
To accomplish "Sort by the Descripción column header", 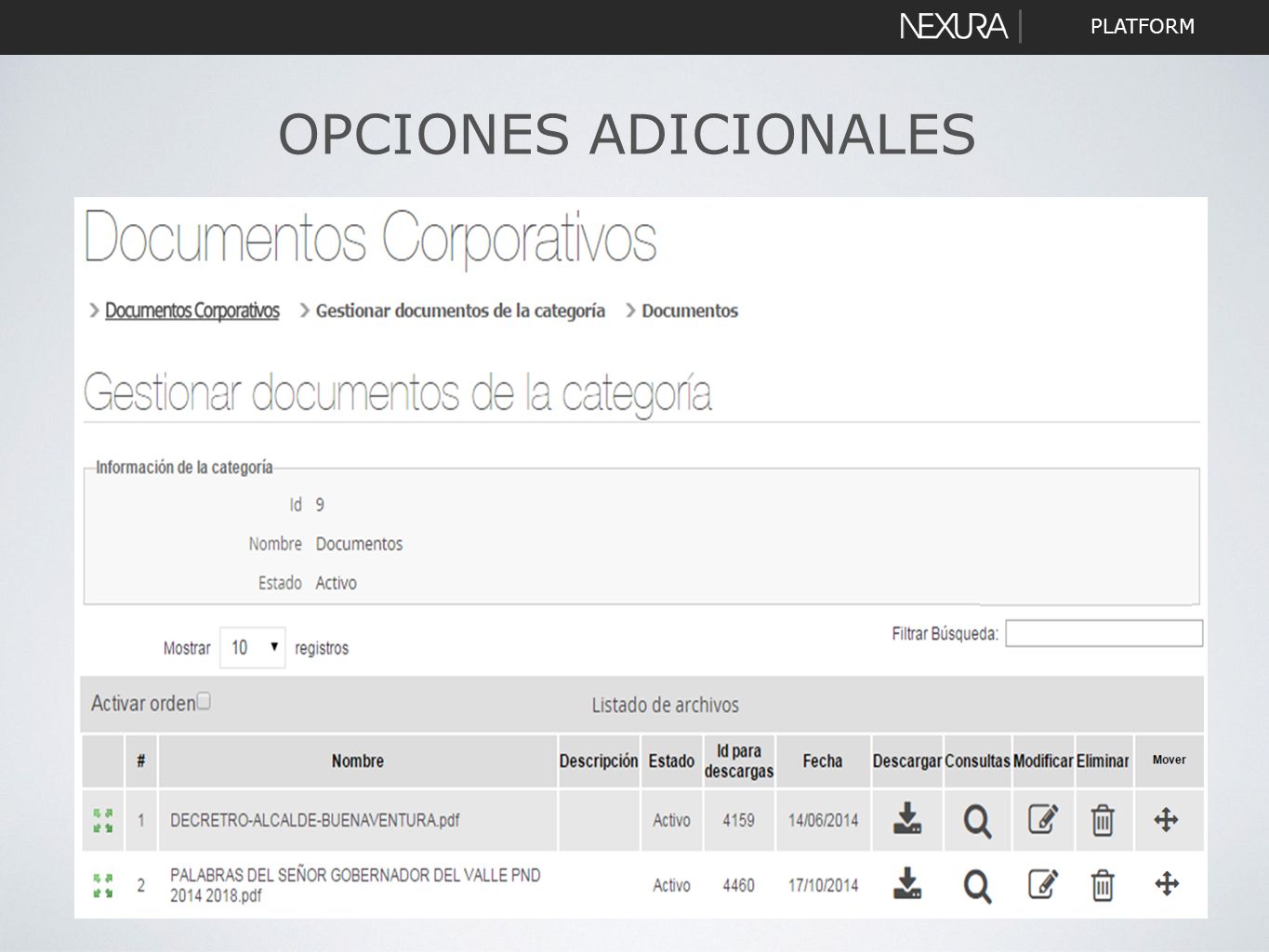I will [599, 760].
